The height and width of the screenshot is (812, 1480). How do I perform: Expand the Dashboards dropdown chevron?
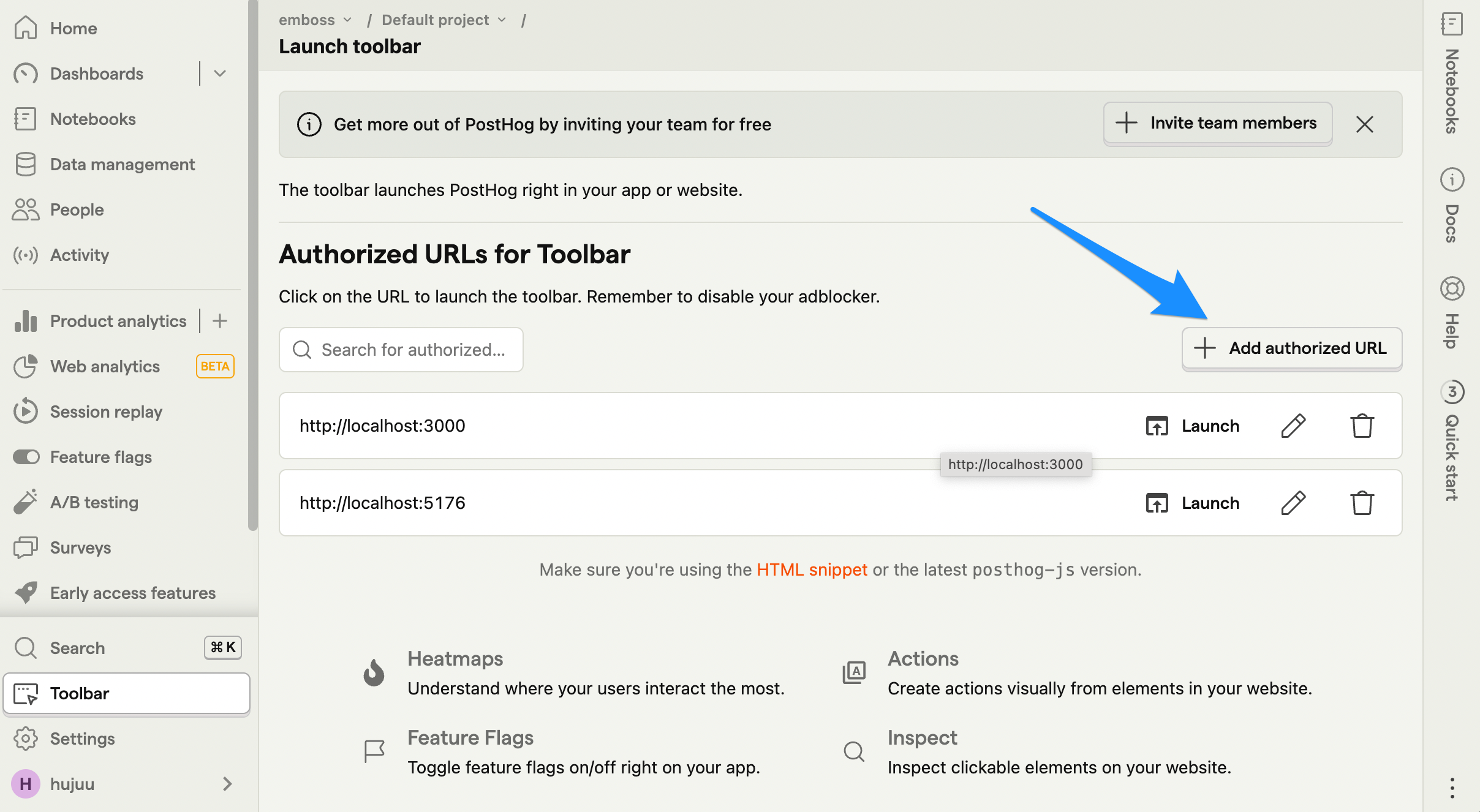[x=220, y=73]
